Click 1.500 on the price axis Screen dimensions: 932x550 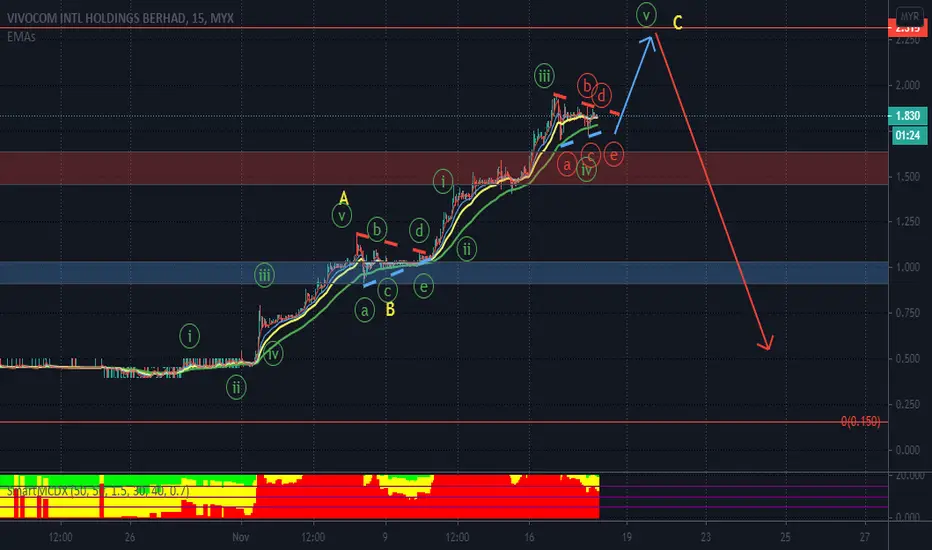click(x=908, y=177)
